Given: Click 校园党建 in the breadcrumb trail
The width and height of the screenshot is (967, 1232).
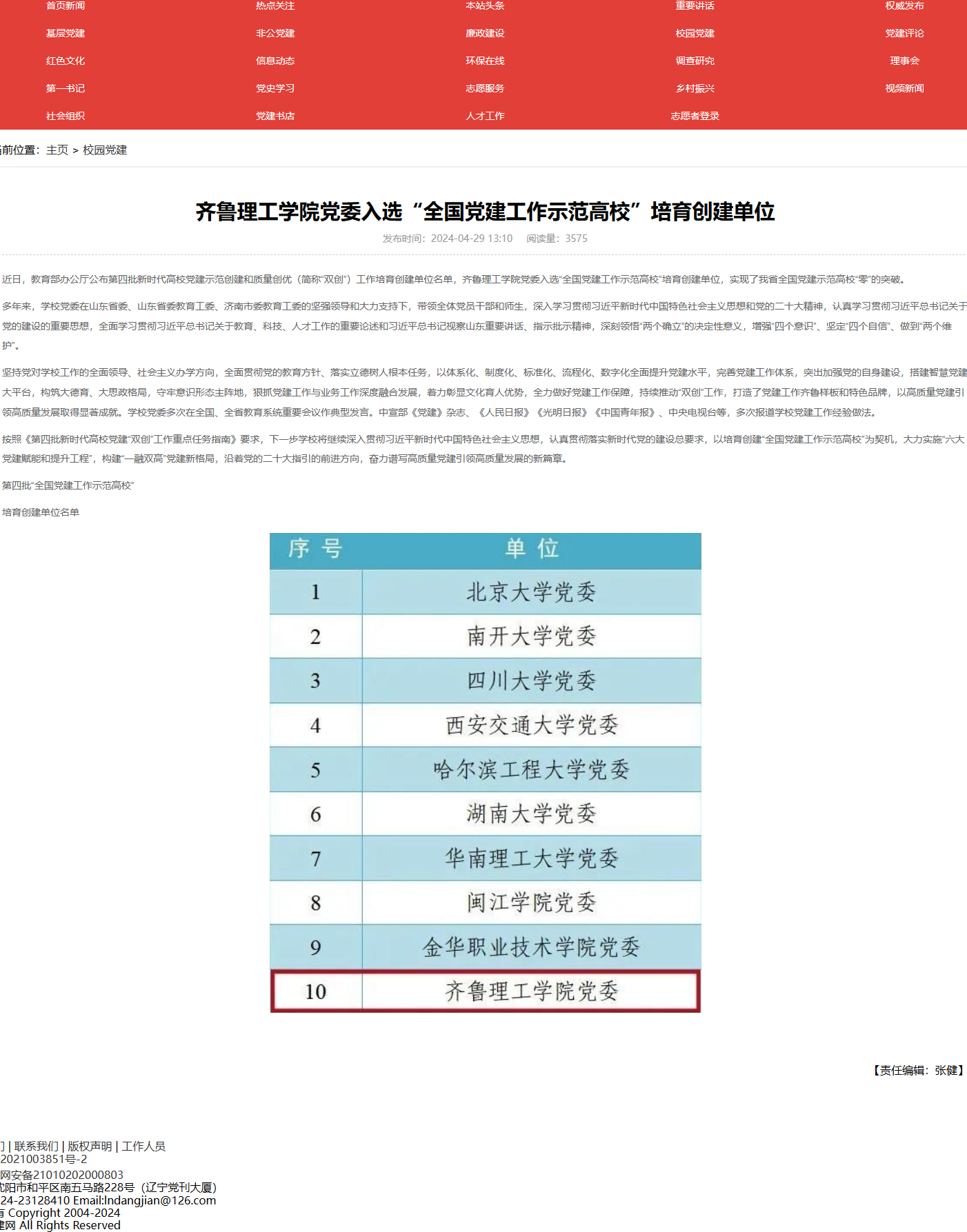Looking at the screenshot, I should 105,150.
